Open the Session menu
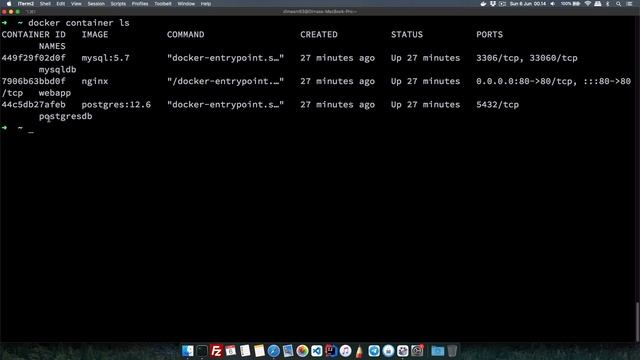 pos(96,4)
